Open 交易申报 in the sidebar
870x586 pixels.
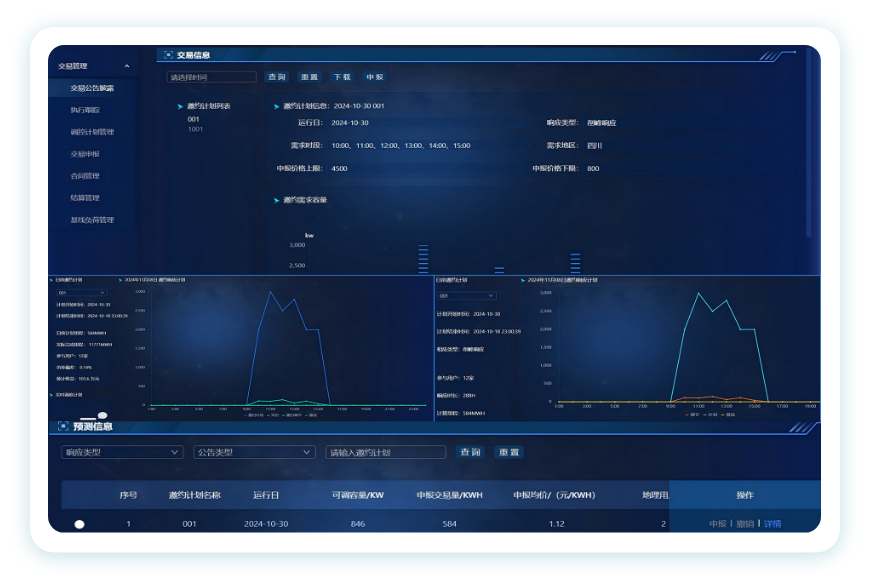(85, 154)
